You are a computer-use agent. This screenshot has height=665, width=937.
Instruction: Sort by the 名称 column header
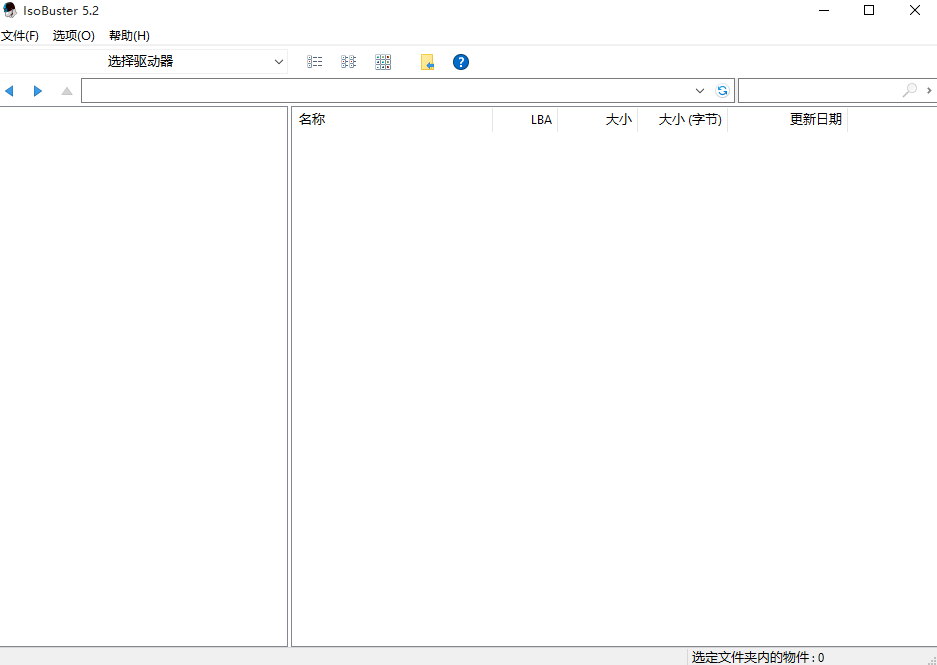[x=311, y=119]
